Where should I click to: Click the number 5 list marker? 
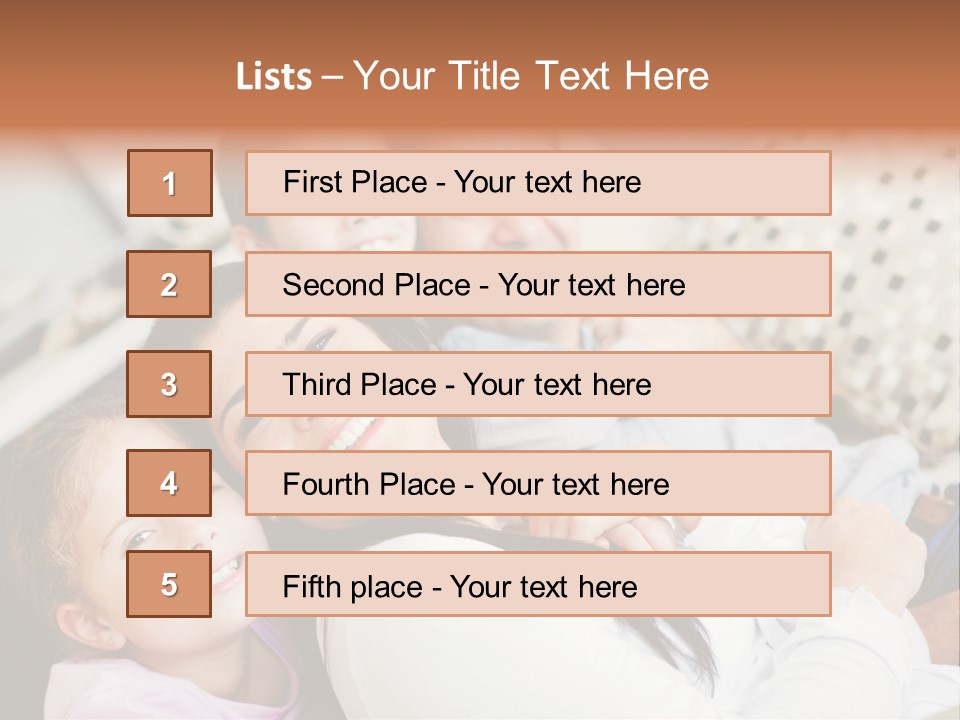coord(169,584)
